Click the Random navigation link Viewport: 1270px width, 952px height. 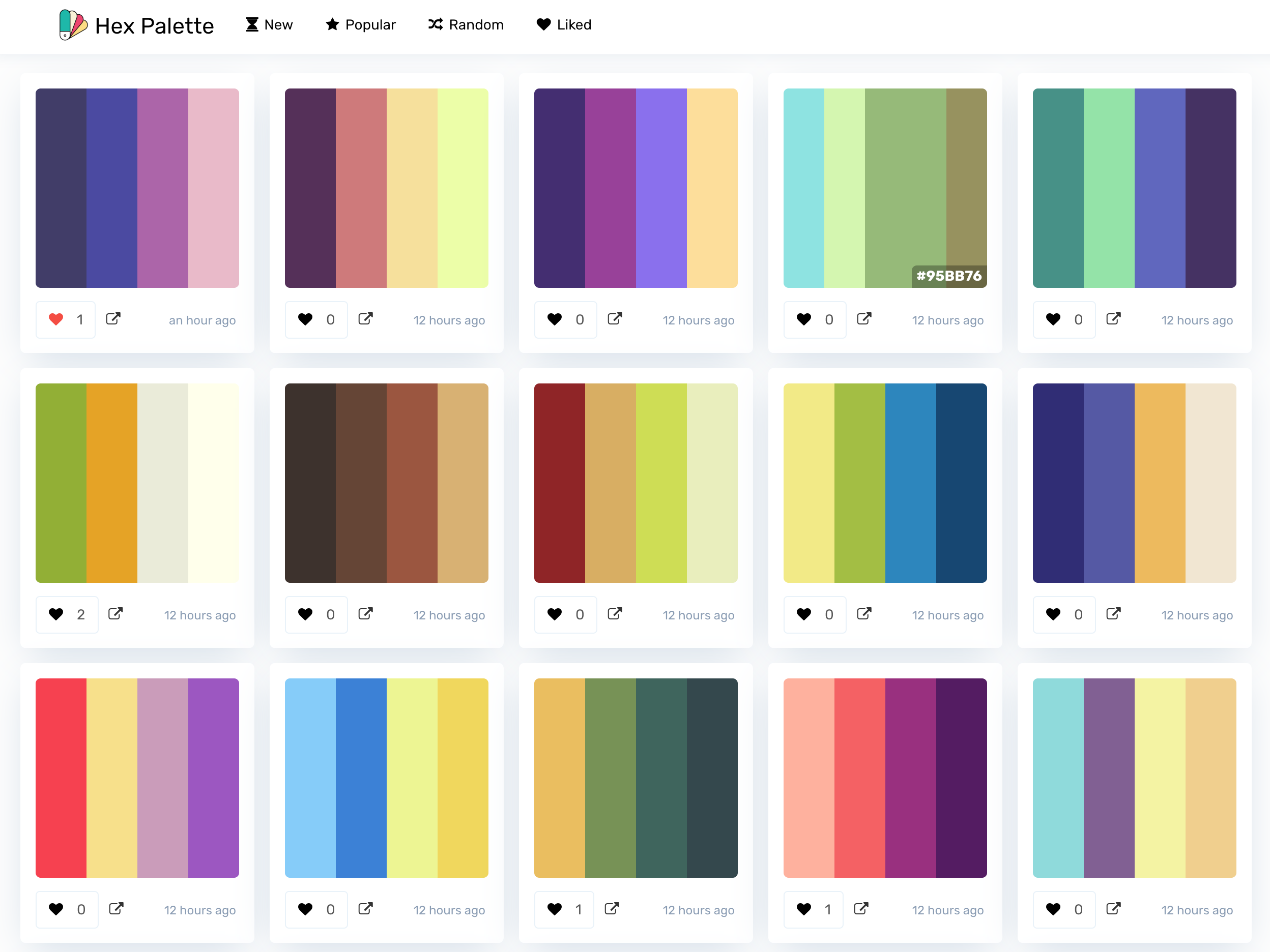pos(466,25)
